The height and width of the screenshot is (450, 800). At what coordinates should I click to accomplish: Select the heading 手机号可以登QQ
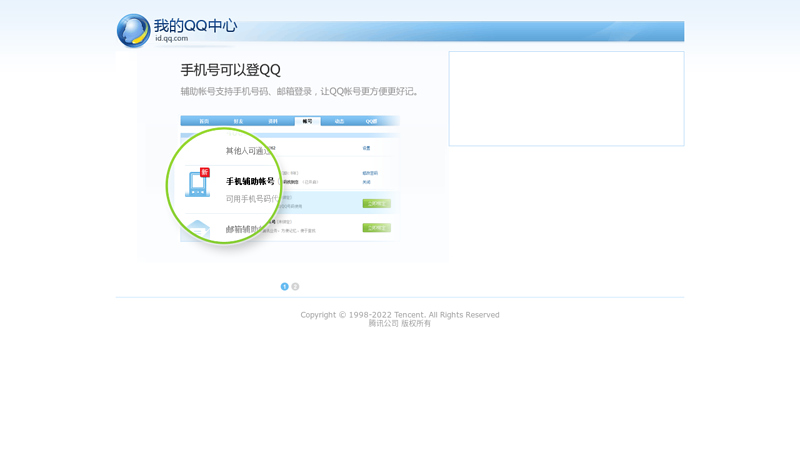click(231, 70)
